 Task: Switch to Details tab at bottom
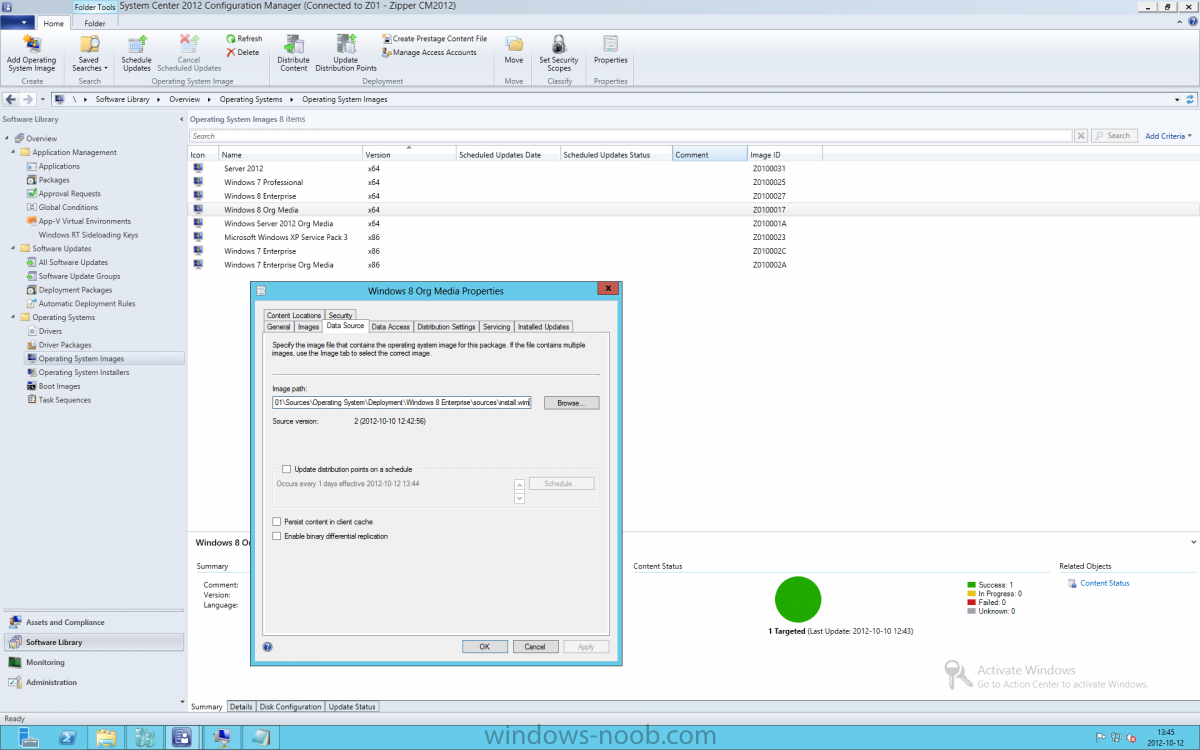click(x=241, y=707)
